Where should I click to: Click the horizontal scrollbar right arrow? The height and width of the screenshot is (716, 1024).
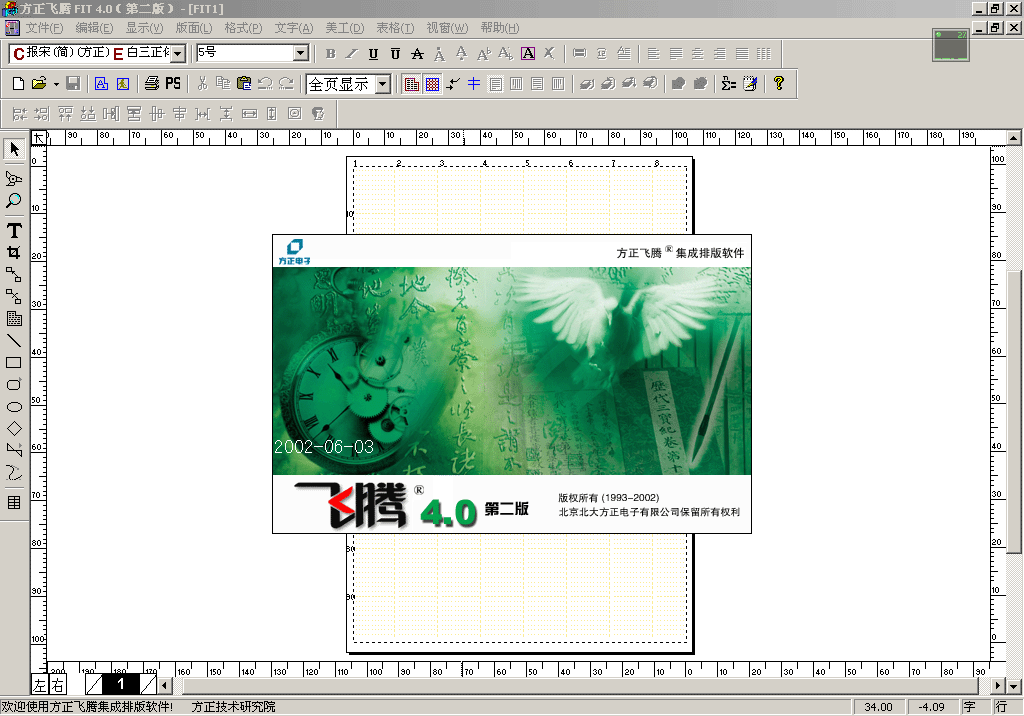(997, 685)
